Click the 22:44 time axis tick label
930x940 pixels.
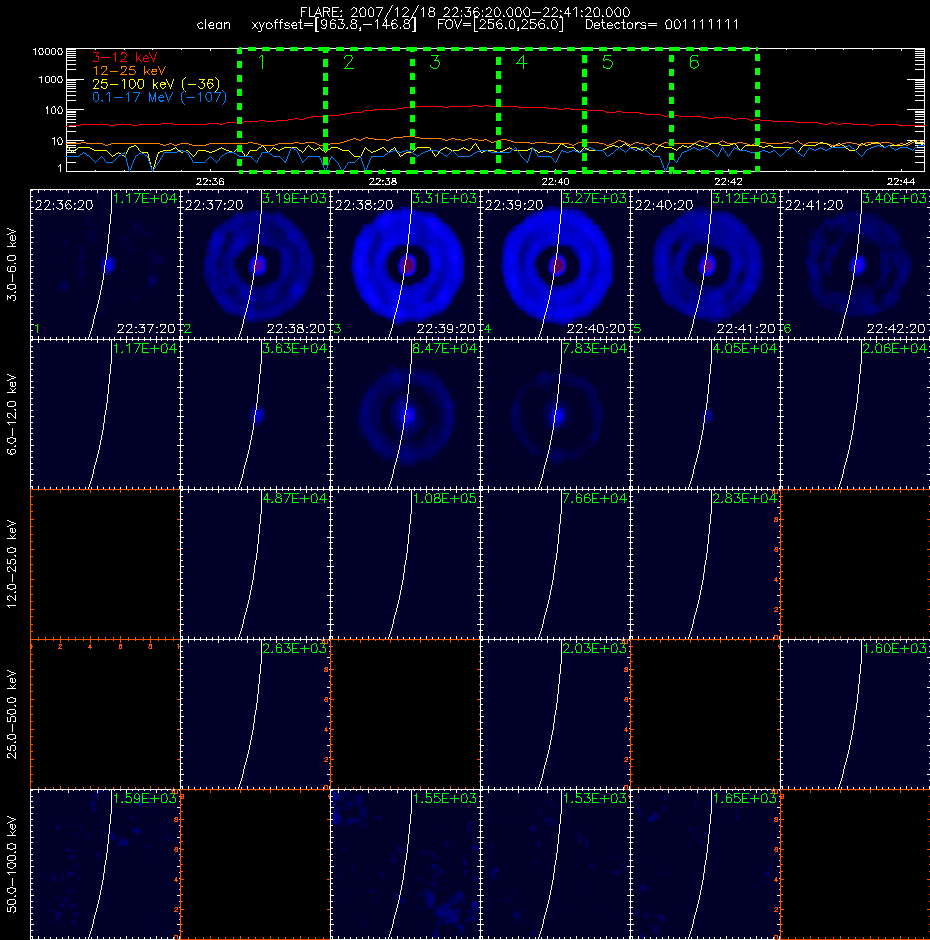point(901,182)
